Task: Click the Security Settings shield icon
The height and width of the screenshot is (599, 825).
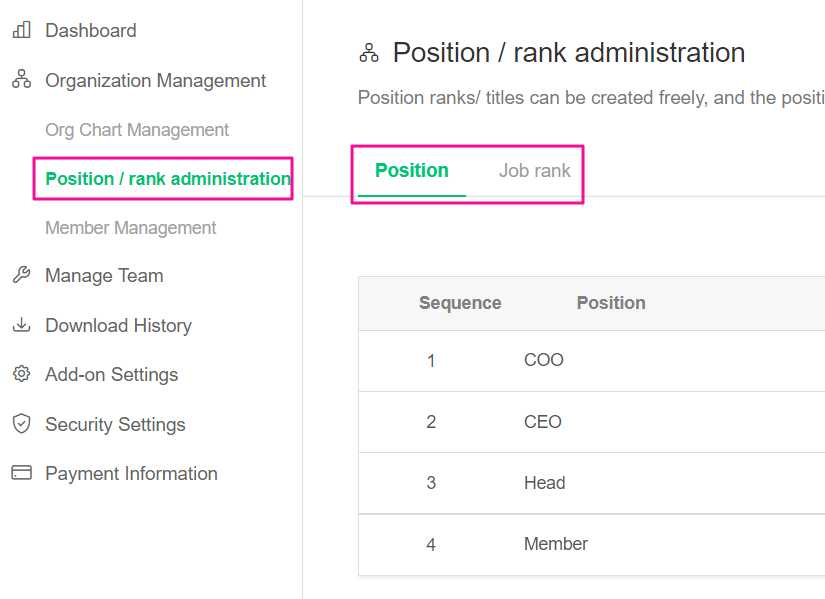Action: (21, 424)
